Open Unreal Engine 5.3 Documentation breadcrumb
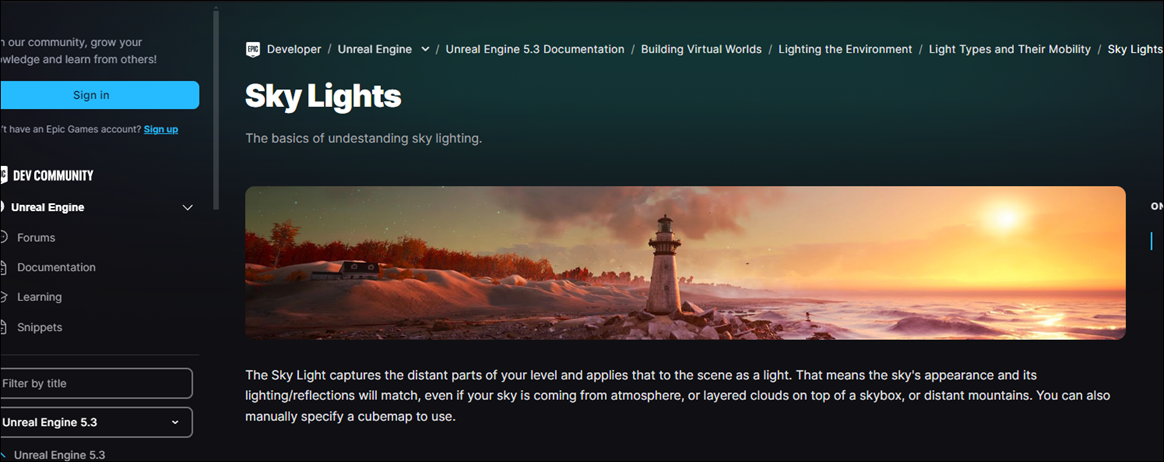 click(534, 49)
